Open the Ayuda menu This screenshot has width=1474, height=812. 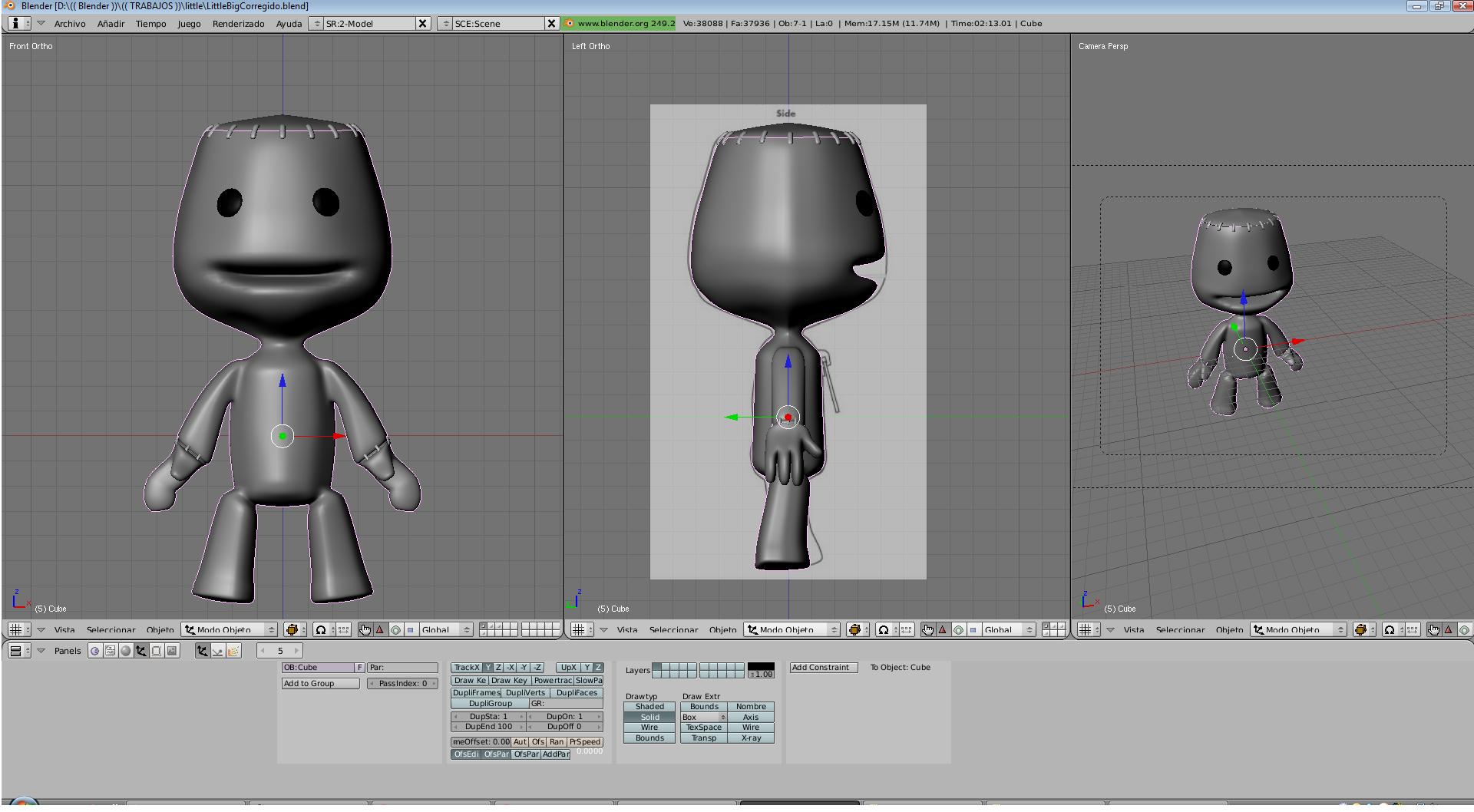click(x=289, y=24)
